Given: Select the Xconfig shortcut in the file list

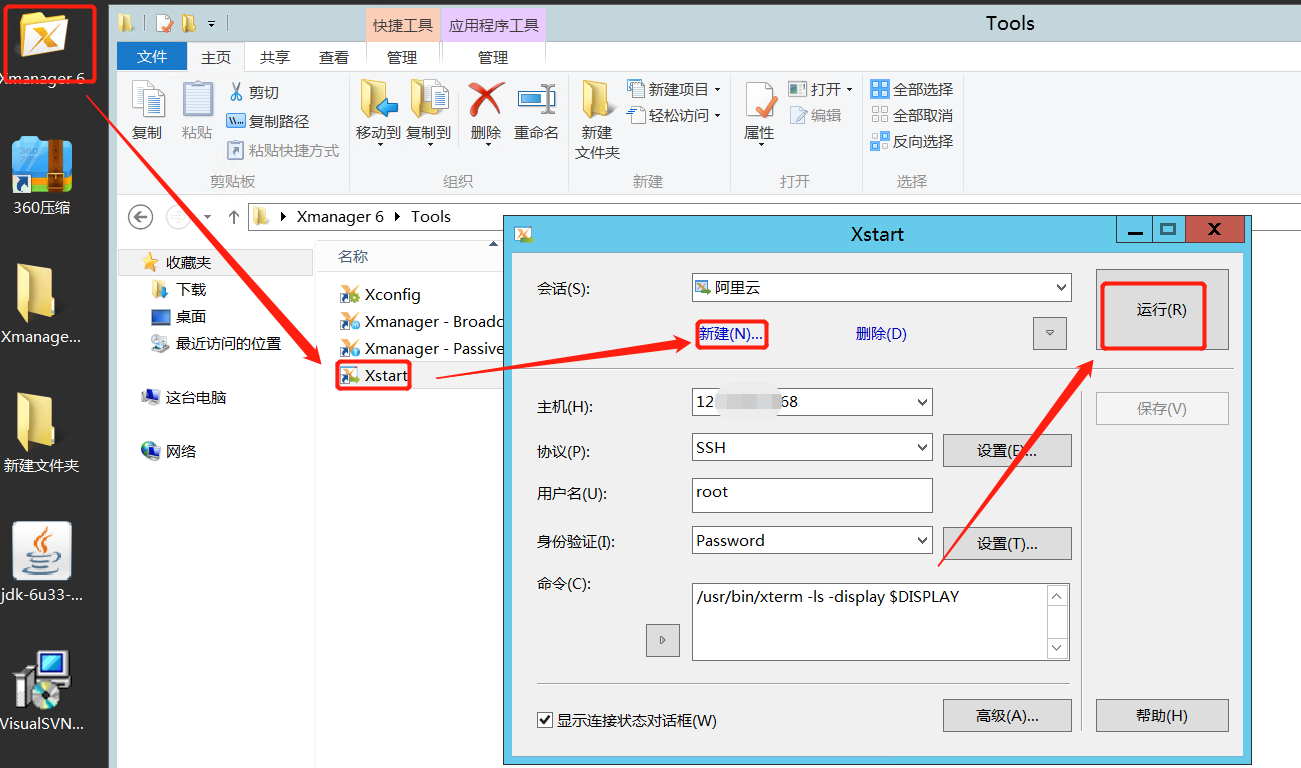Looking at the screenshot, I should coord(380,294).
